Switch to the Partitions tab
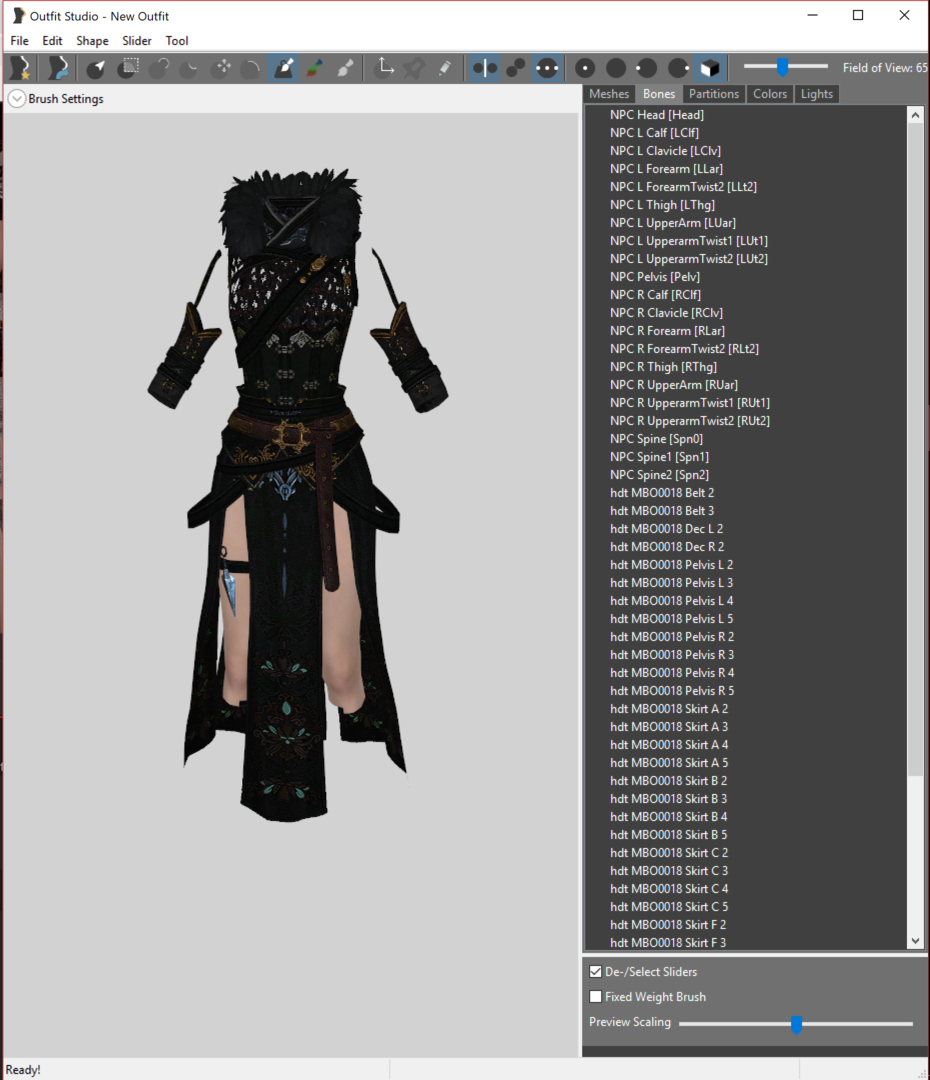 tap(714, 94)
